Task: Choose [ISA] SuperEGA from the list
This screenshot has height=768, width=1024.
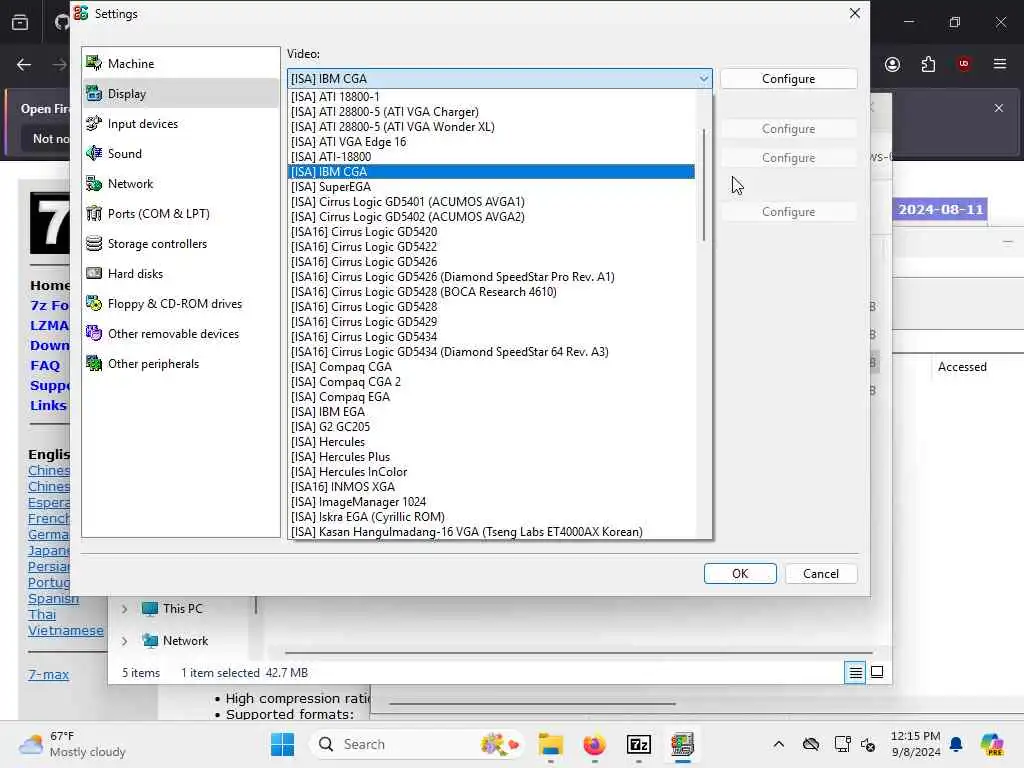Action: tap(491, 187)
